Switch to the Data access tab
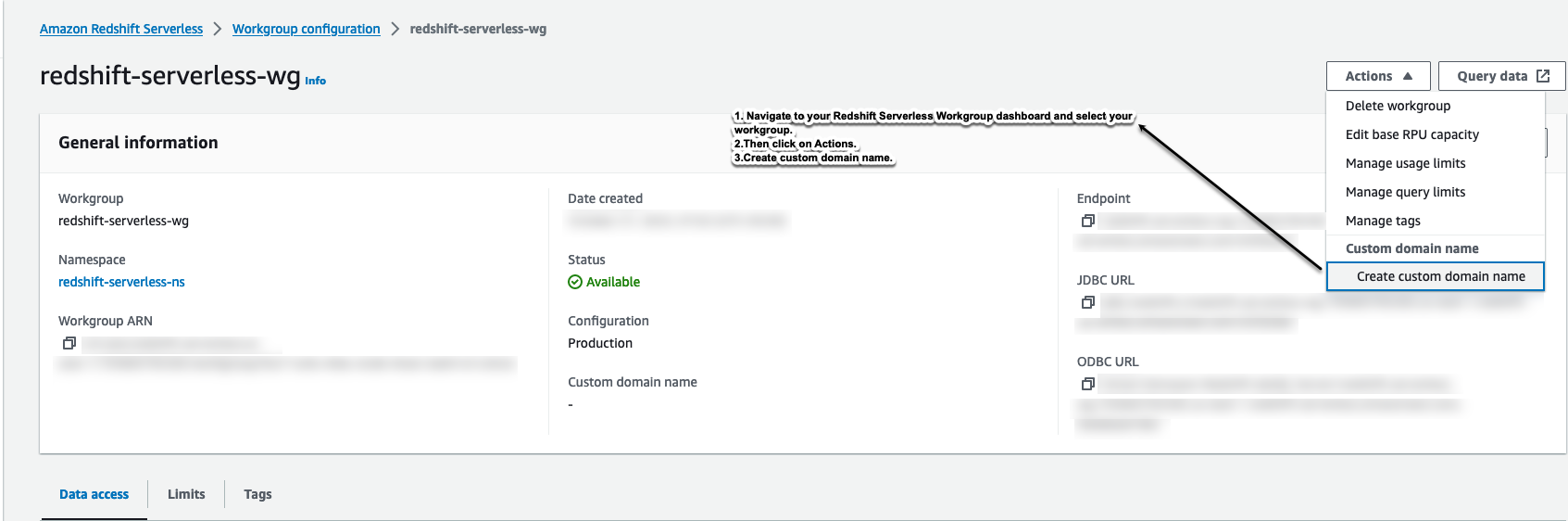1568x521 pixels. tap(94, 494)
